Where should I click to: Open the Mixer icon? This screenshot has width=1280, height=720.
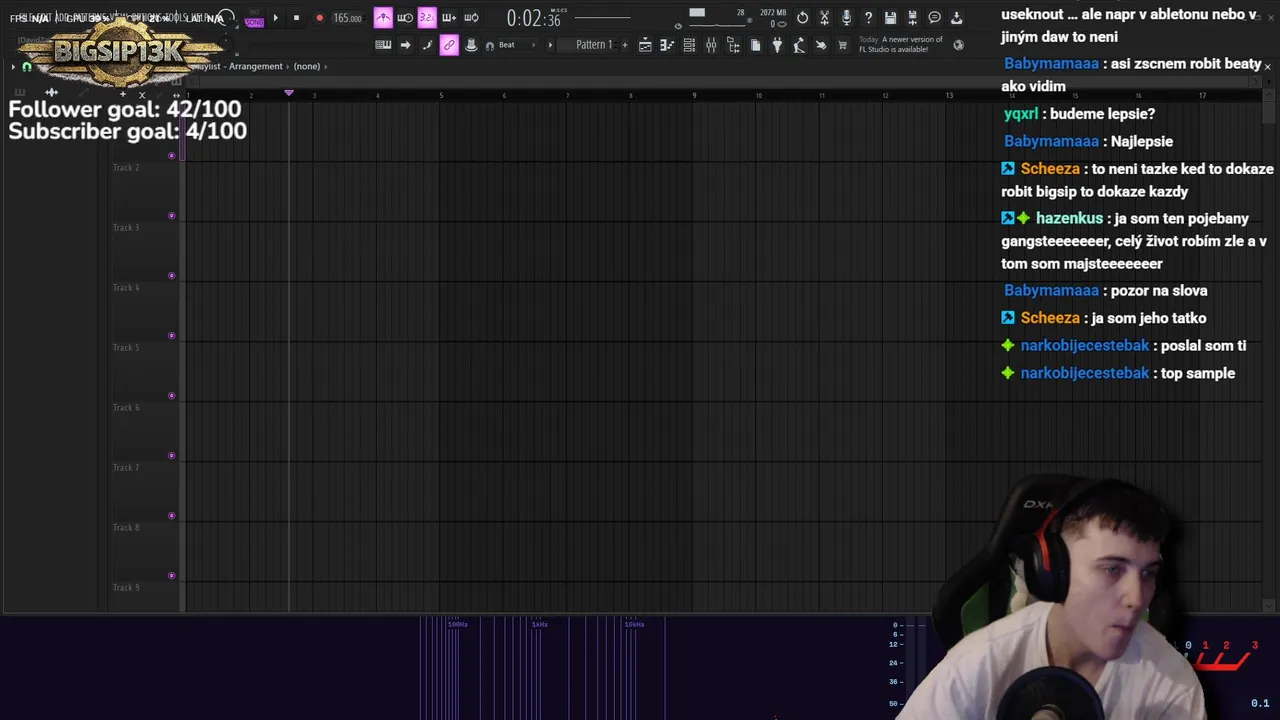711,45
